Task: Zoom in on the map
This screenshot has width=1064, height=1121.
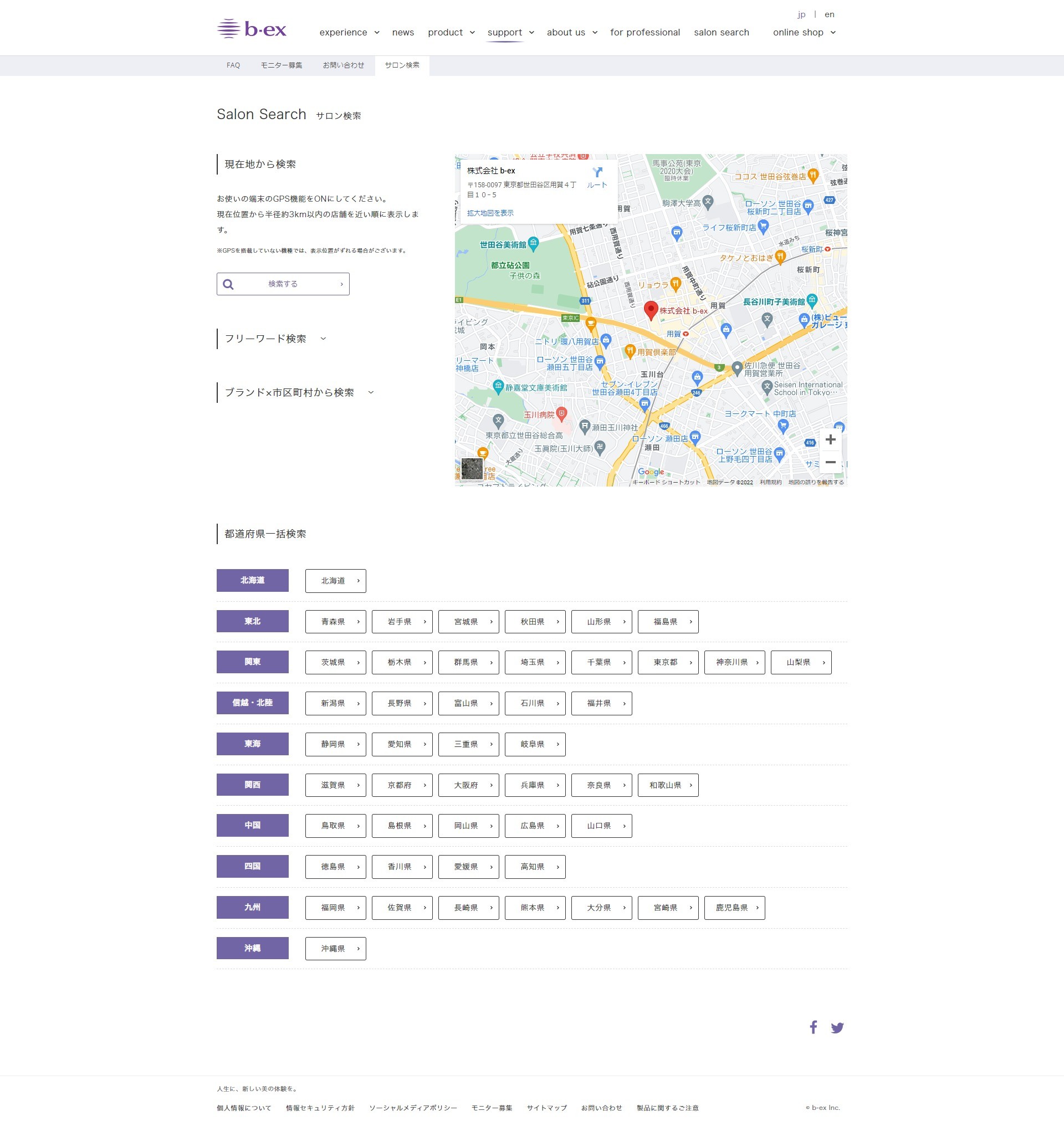Action: (830, 439)
